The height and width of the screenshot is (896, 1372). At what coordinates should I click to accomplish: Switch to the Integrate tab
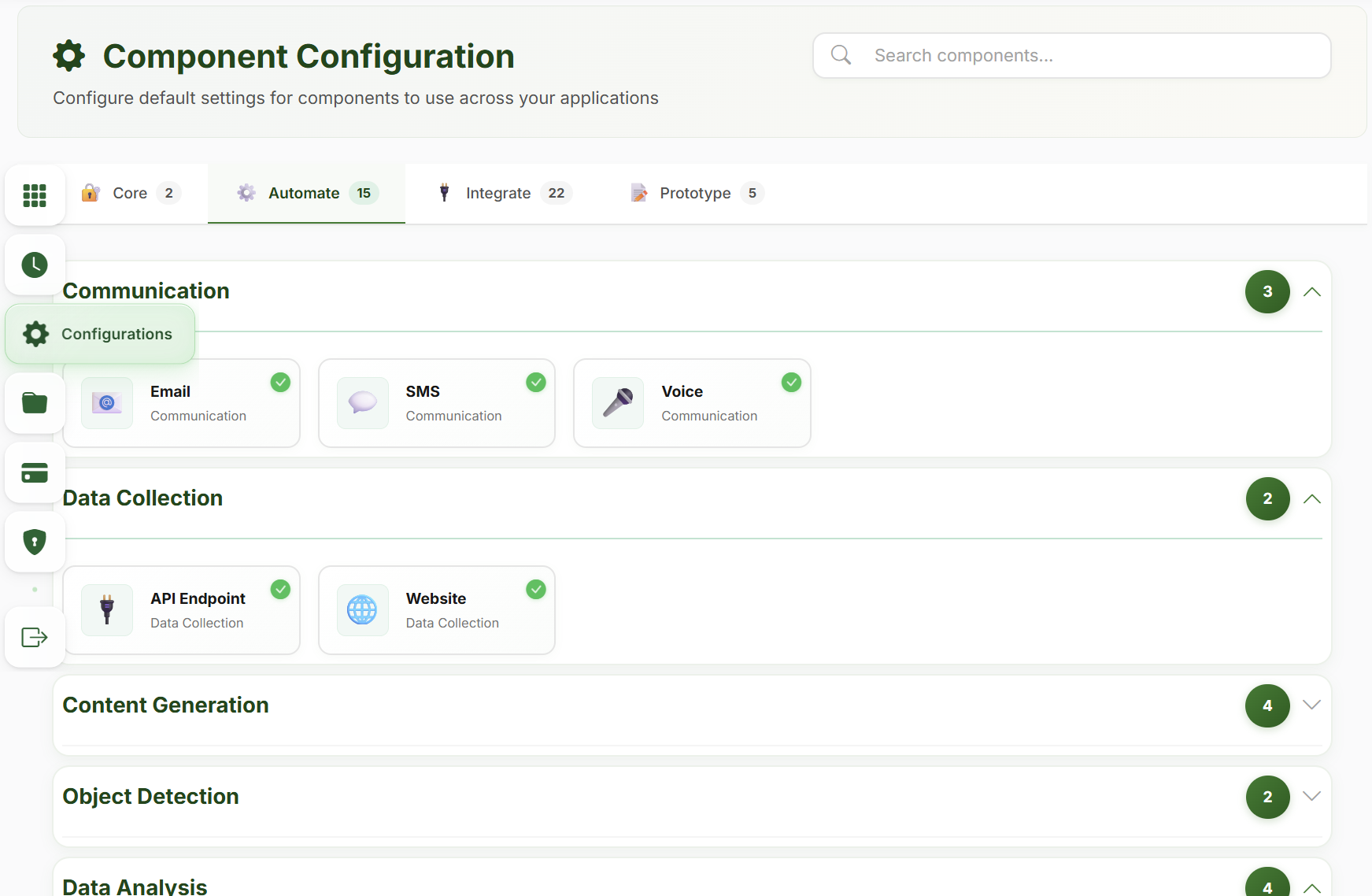503,194
